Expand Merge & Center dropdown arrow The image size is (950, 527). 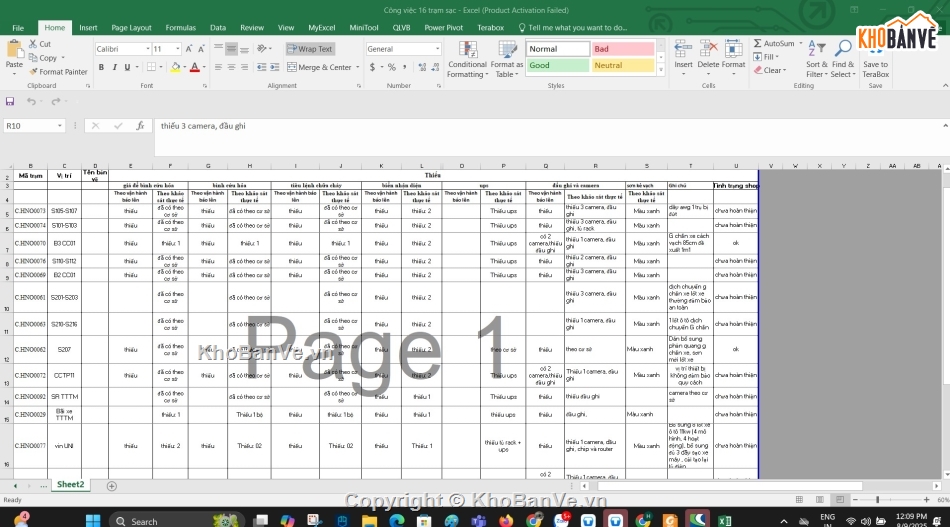click(357, 67)
